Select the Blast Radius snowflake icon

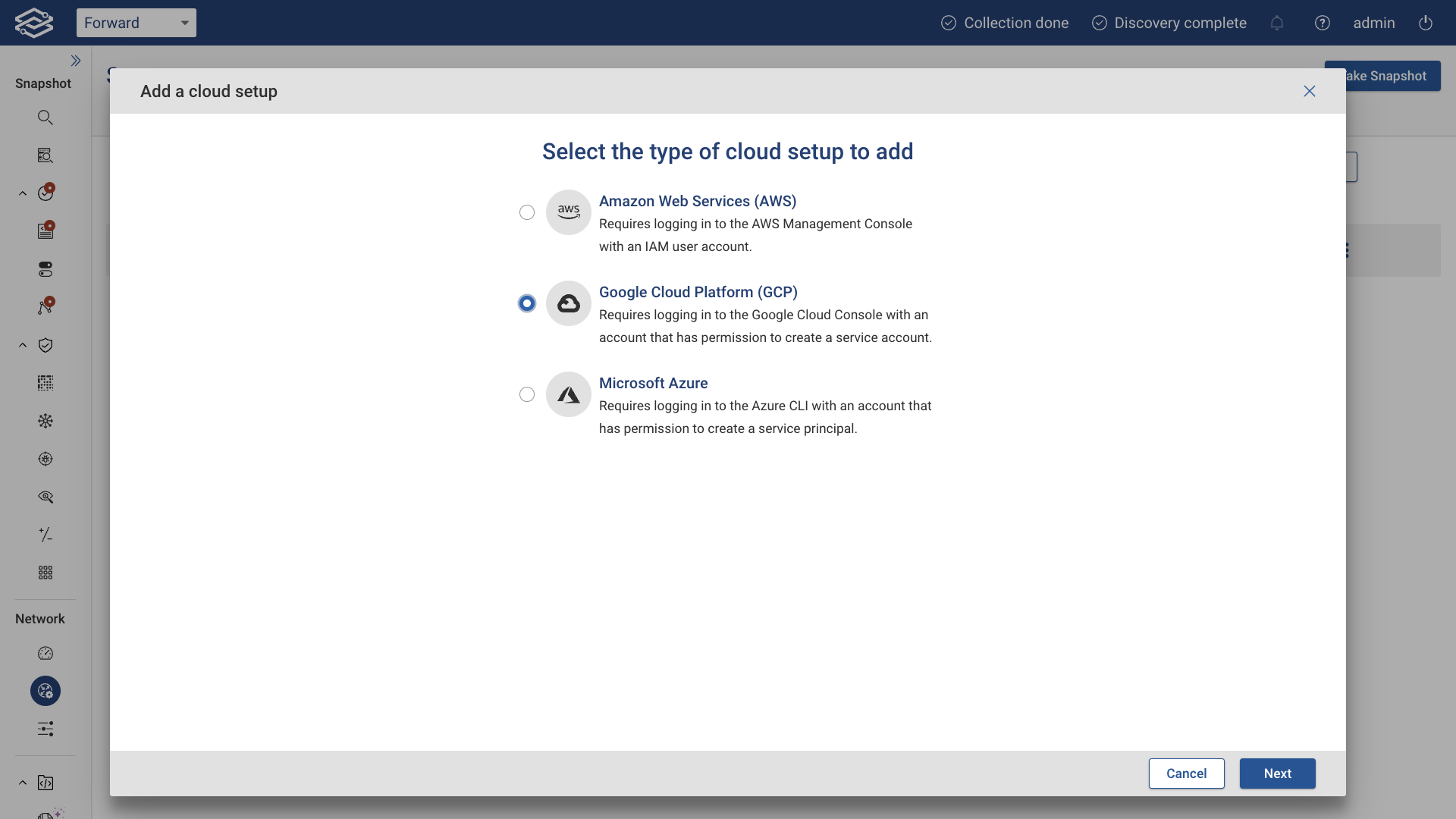45,421
